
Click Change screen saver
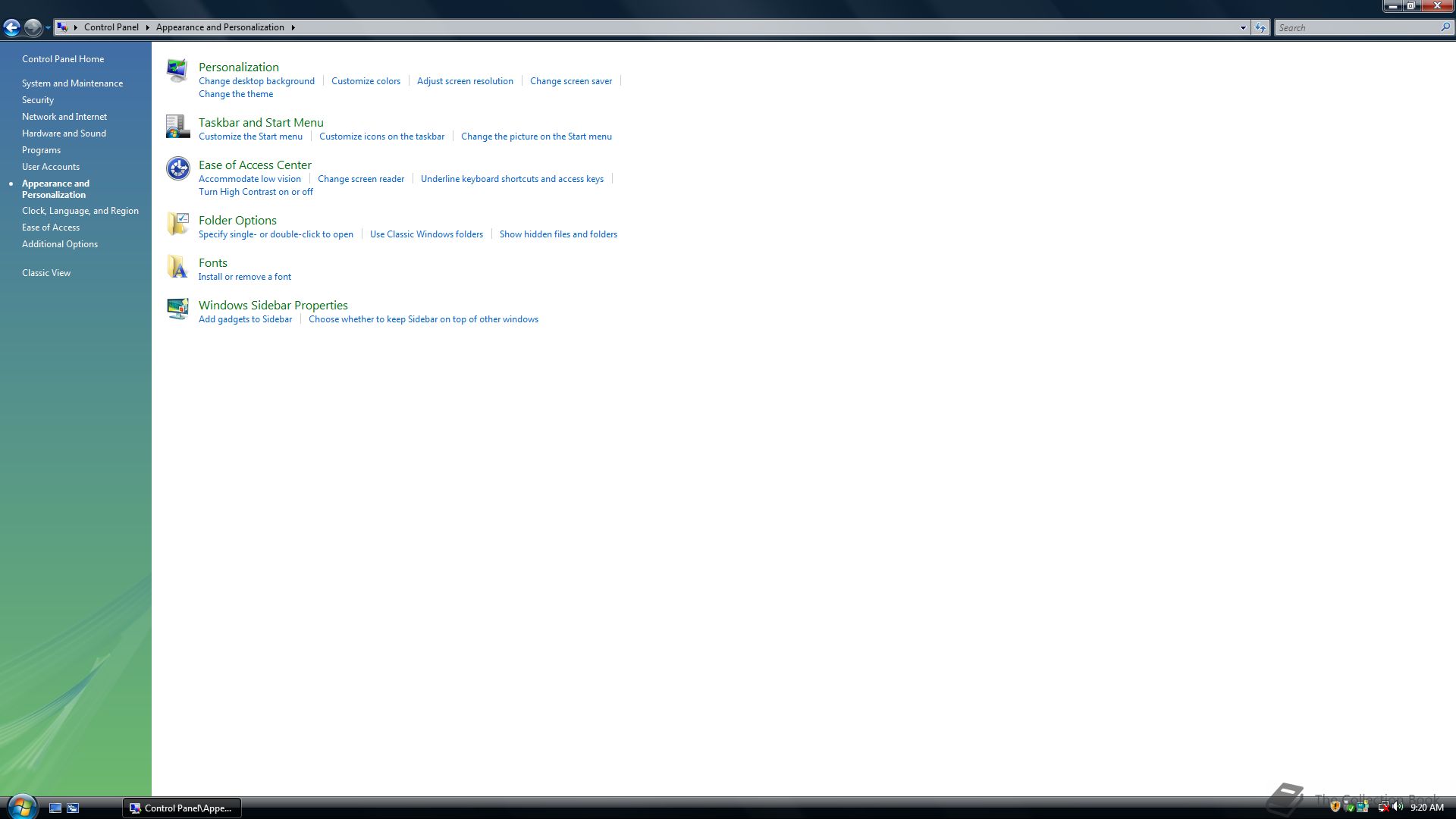click(x=571, y=81)
